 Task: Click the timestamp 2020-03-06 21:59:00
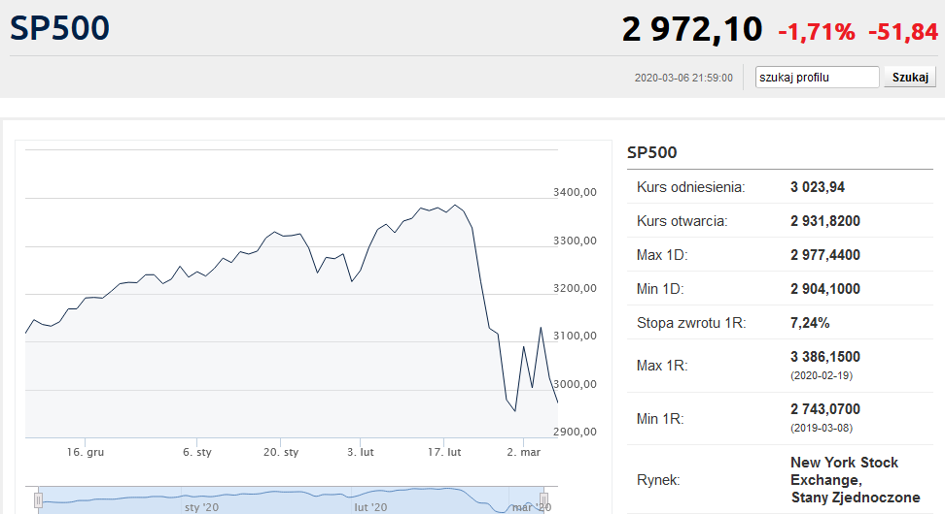click(x=683, y=78)
